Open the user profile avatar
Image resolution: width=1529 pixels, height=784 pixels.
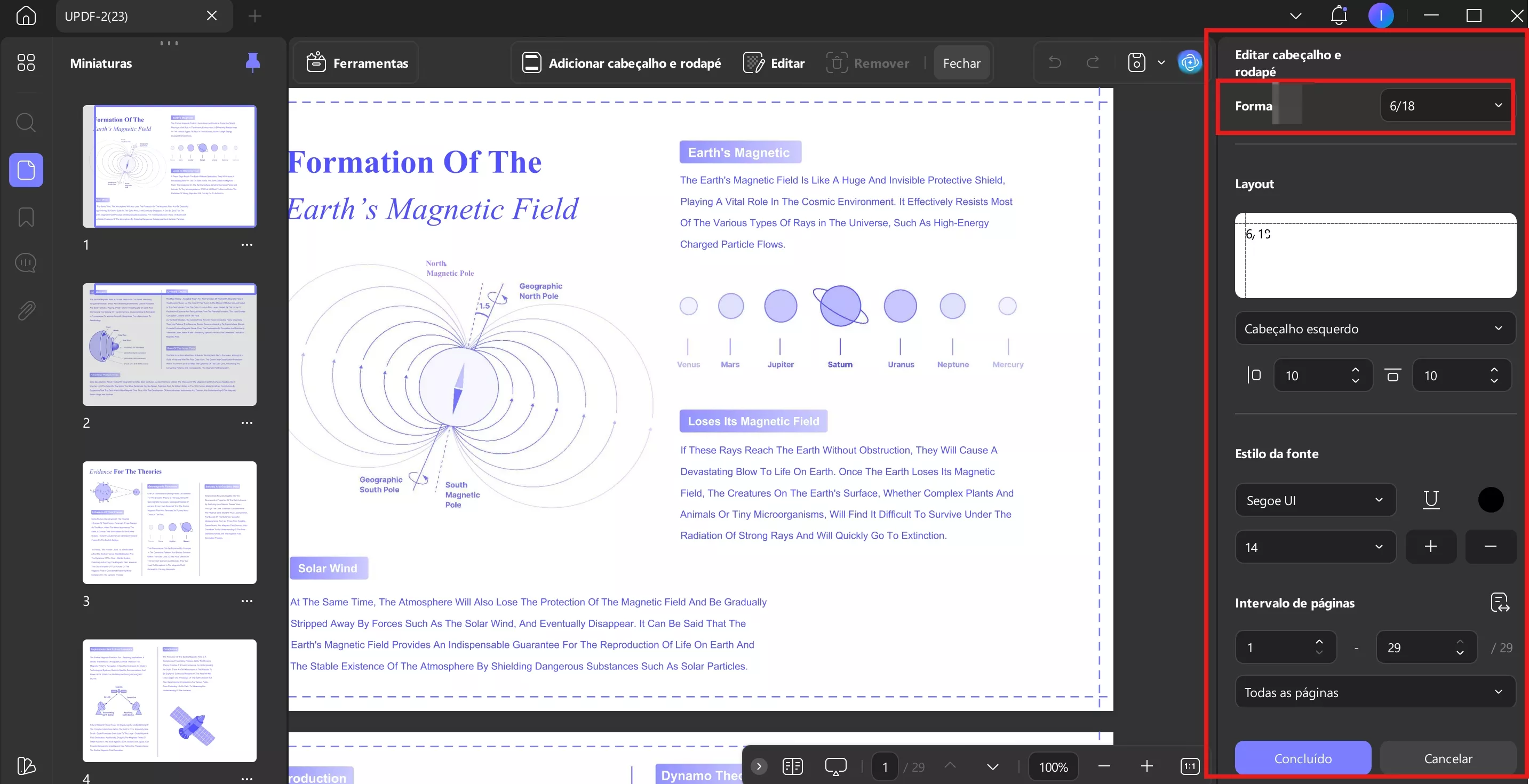1381,15
